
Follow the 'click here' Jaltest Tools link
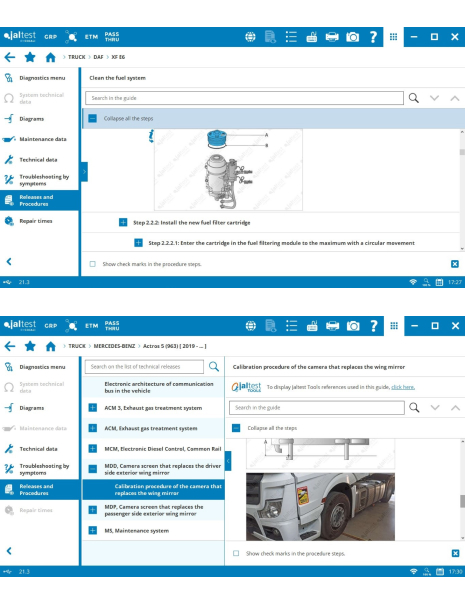(x=403, y=387)
